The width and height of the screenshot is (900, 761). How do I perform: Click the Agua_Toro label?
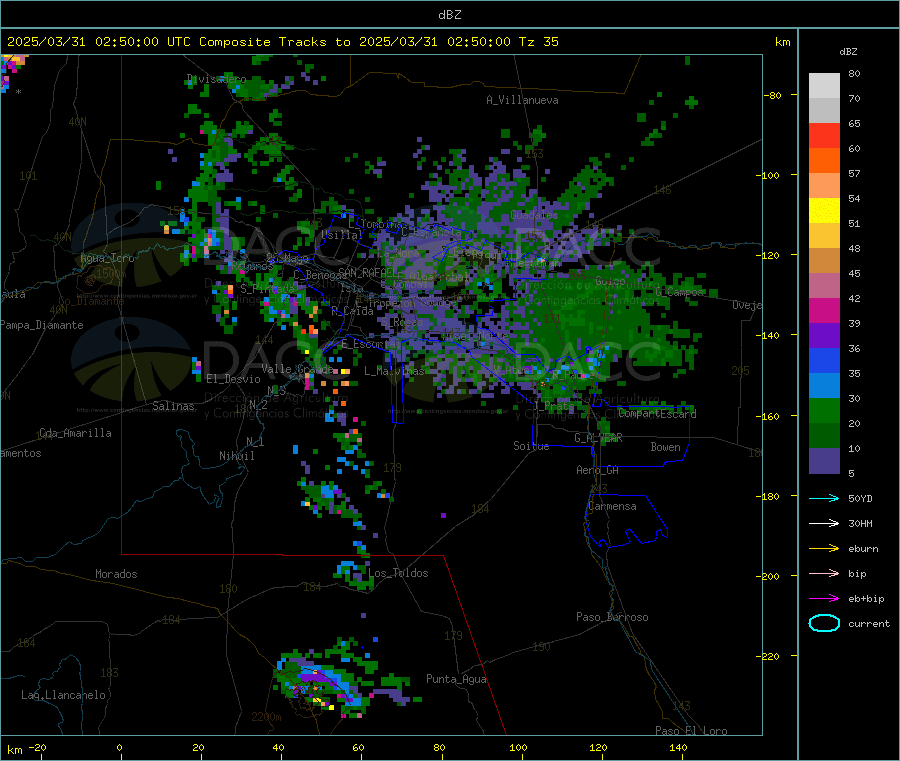point(107,258)
